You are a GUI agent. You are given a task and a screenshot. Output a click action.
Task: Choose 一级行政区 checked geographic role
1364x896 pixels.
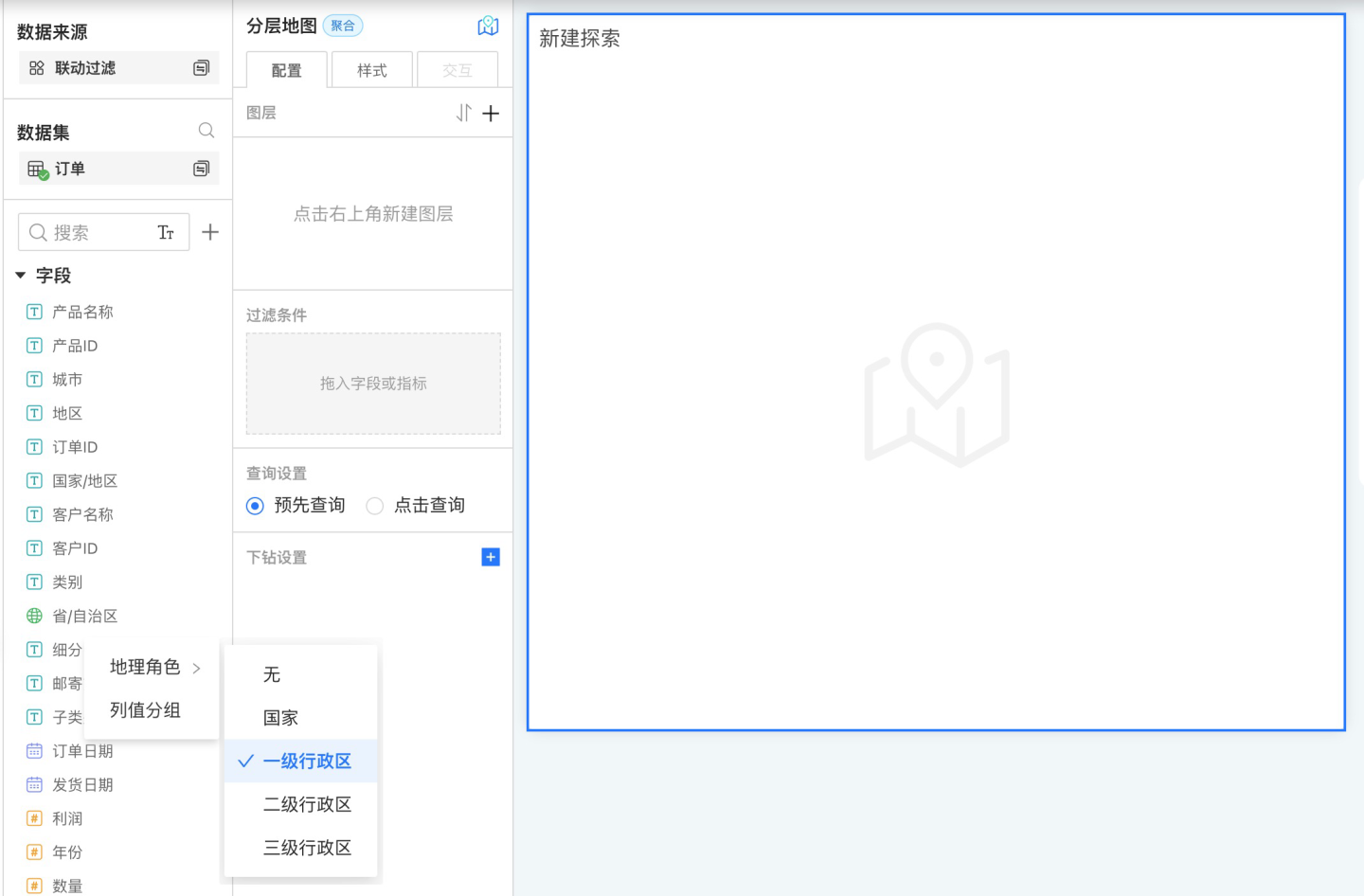(x=306, y=762)
